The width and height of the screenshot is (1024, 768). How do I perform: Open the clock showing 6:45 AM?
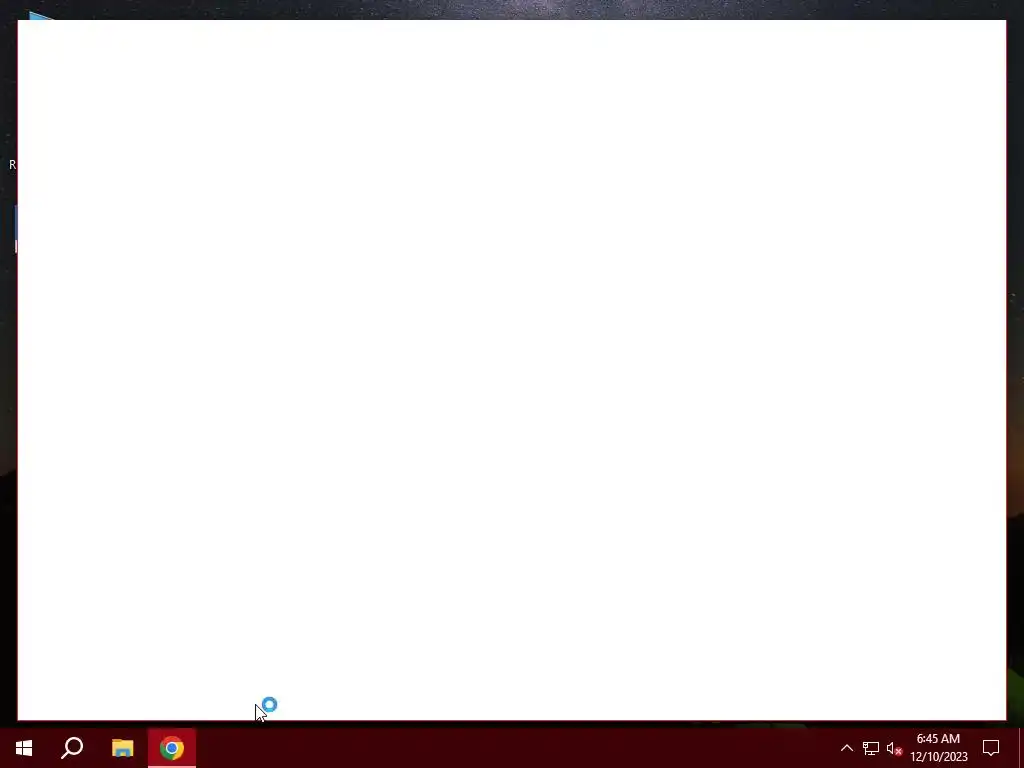click(938, 748)
